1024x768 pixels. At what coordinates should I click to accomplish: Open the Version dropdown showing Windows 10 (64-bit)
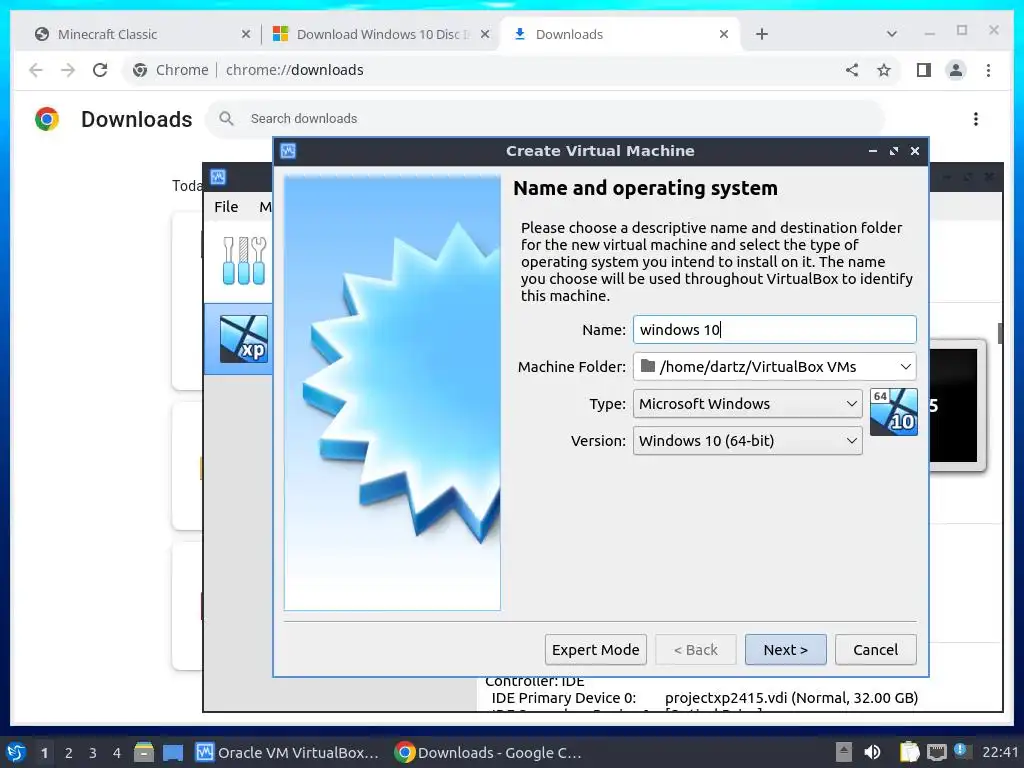point(748,441)
